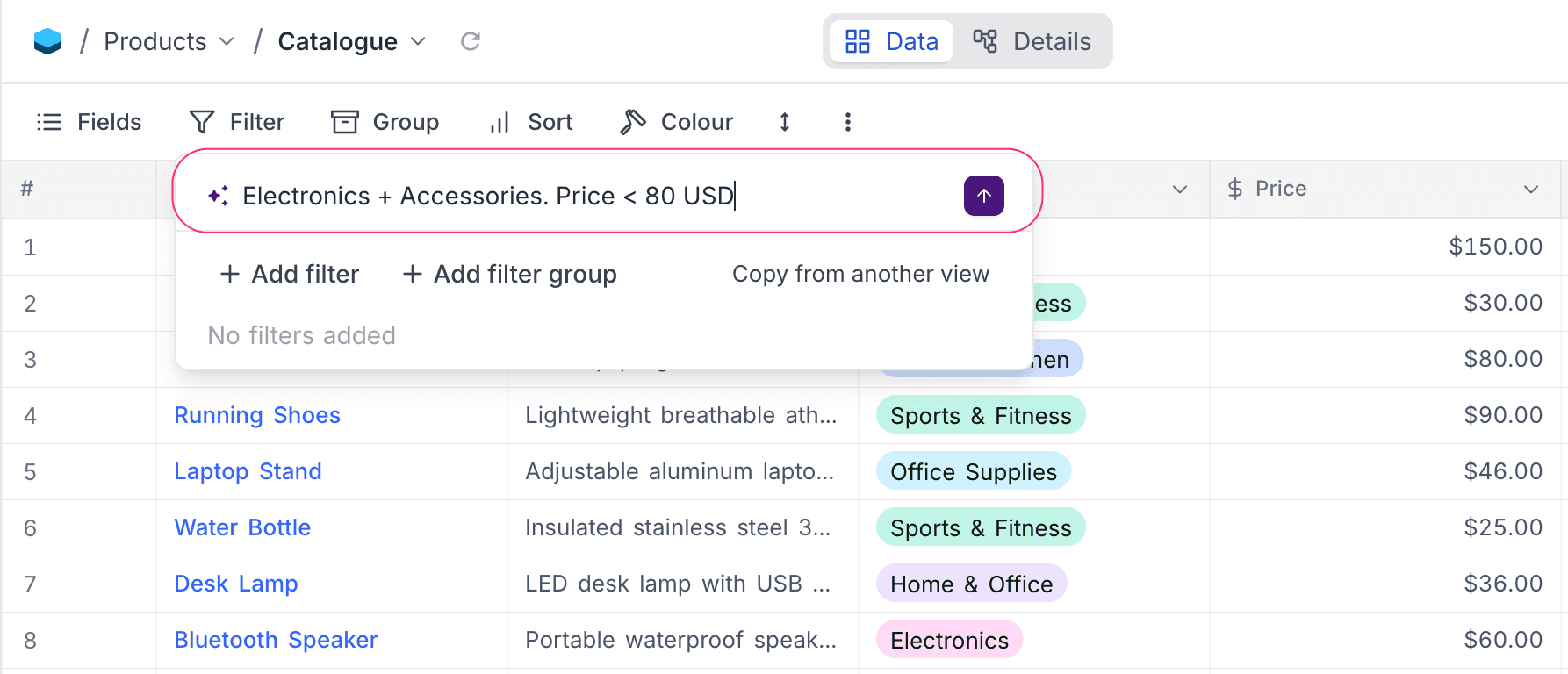Open the Price column dropdown chevron

[x=1530, y=190]
